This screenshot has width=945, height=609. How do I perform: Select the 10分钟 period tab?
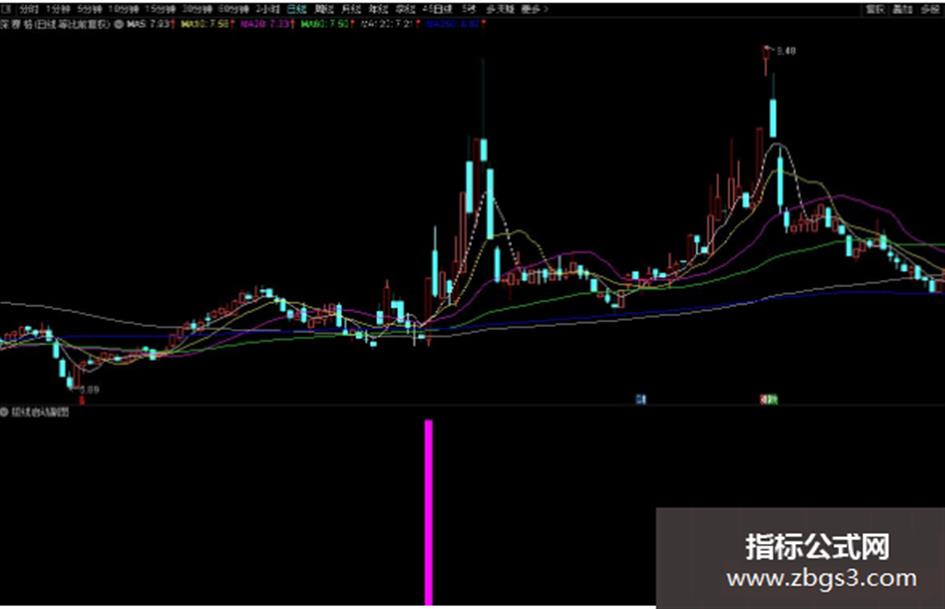coord(123,10)
